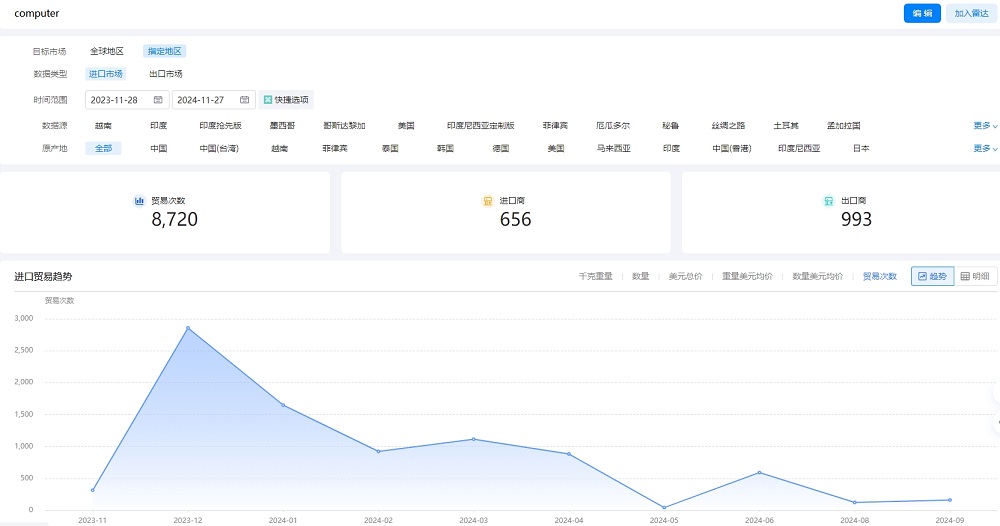
Task: Click the 加入雷达 button
Action: pos(970,14)
